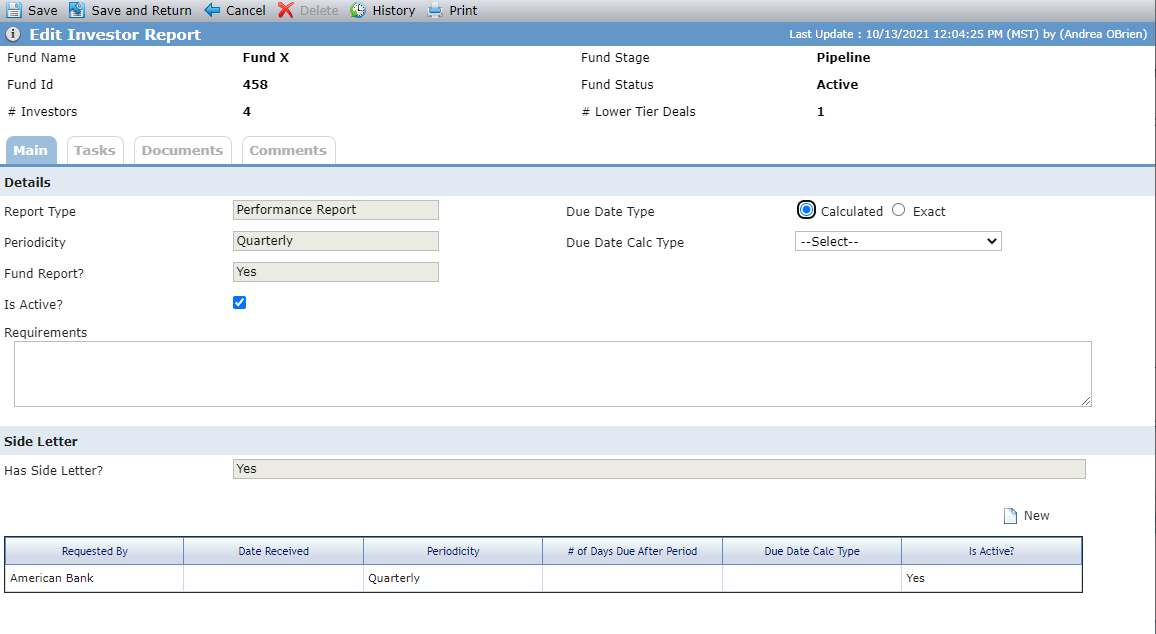Click the Save floppy disk icon
Viewport: 1156px width, 634px height.
(x=13, y=10)
